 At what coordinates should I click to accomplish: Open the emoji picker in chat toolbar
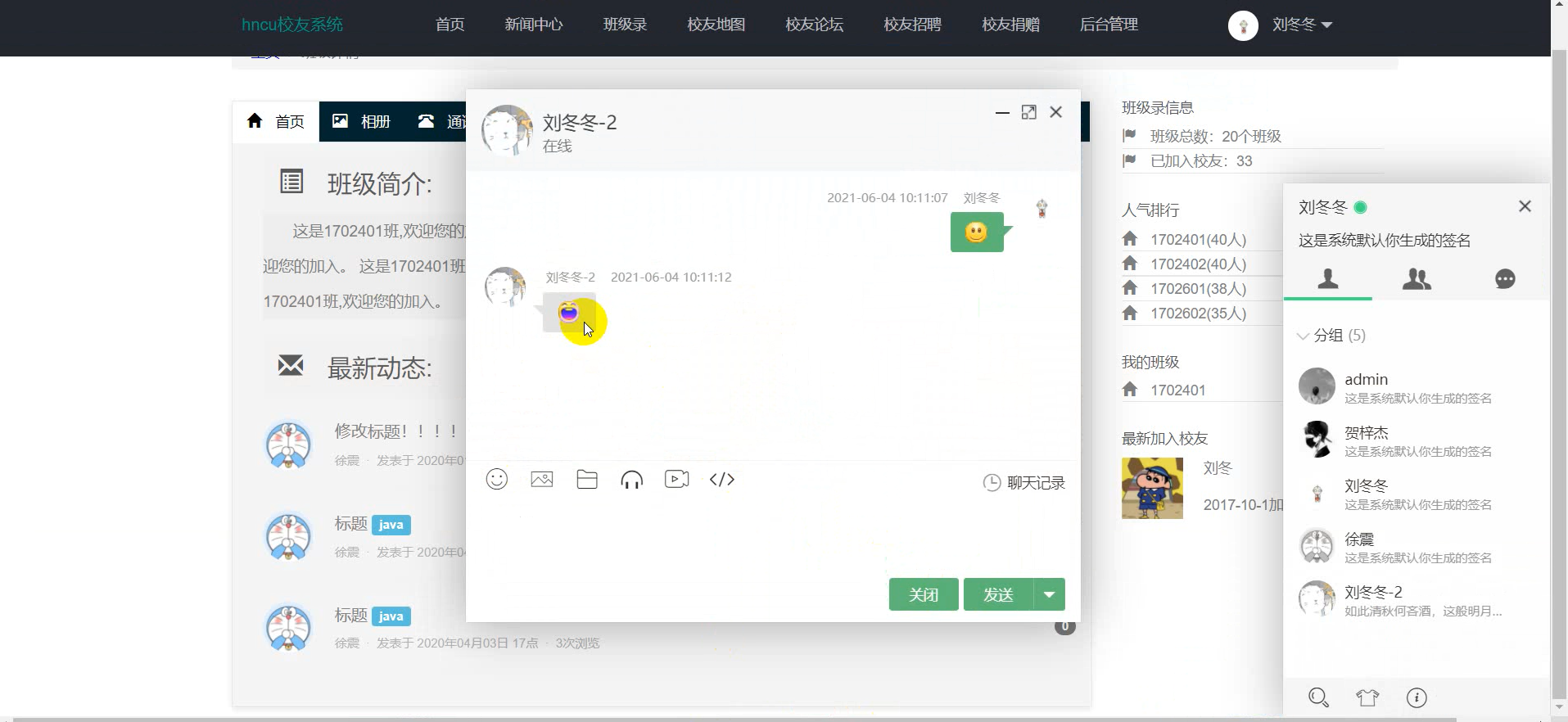click(x=497, y=480)
